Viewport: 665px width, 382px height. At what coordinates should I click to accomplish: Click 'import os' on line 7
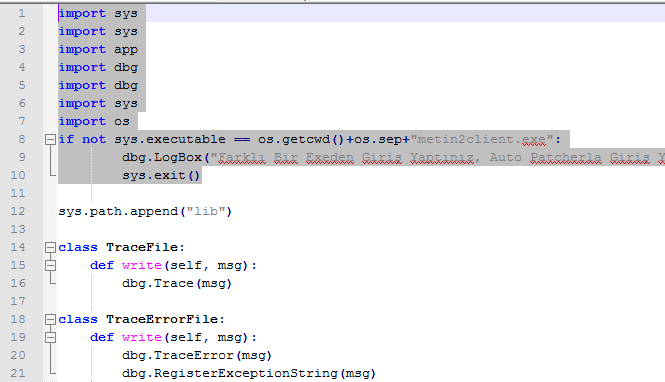94,122
